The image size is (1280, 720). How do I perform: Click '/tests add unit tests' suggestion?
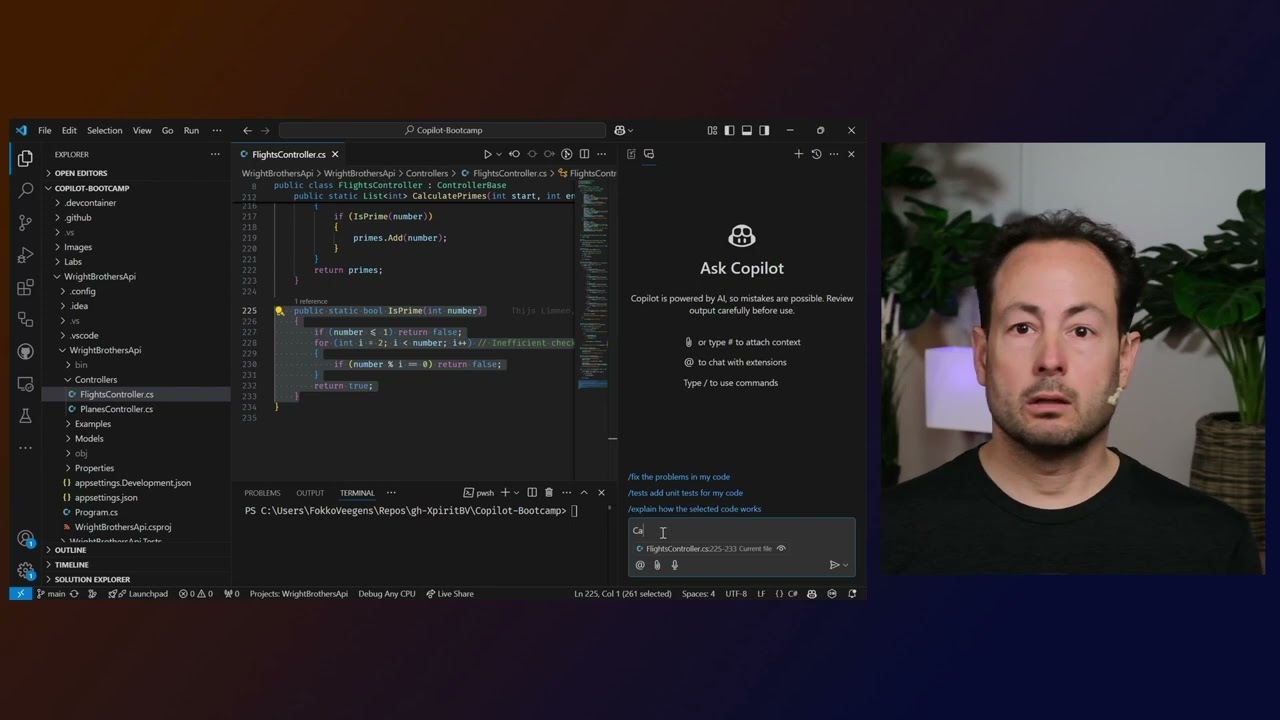685,493
